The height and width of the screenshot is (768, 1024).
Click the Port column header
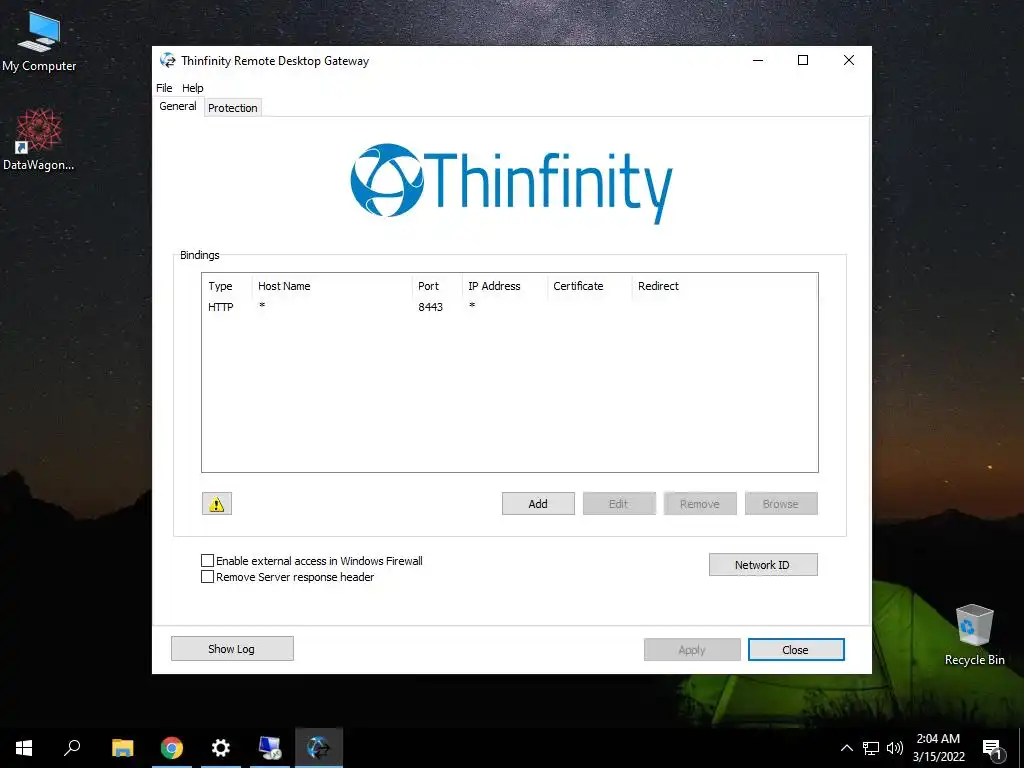(437, 286)
